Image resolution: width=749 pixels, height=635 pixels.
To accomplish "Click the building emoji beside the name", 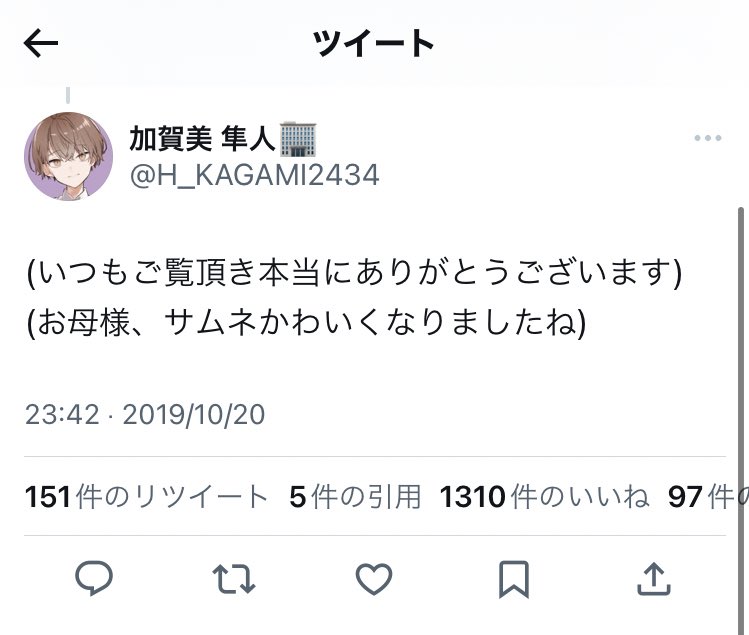I will click(x=298, y=139).
